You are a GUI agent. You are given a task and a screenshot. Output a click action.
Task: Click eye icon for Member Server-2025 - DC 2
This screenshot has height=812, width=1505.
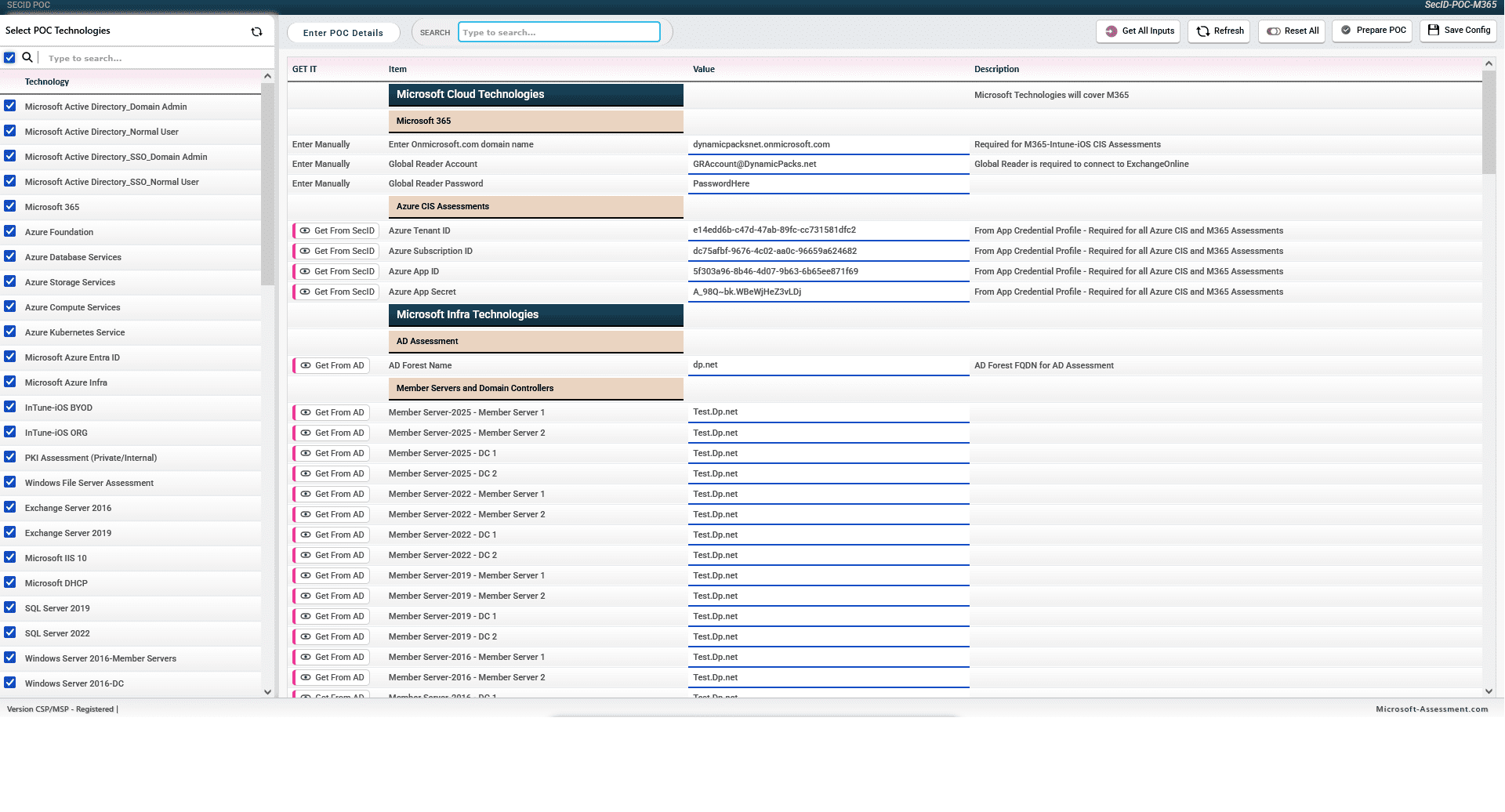306,473
